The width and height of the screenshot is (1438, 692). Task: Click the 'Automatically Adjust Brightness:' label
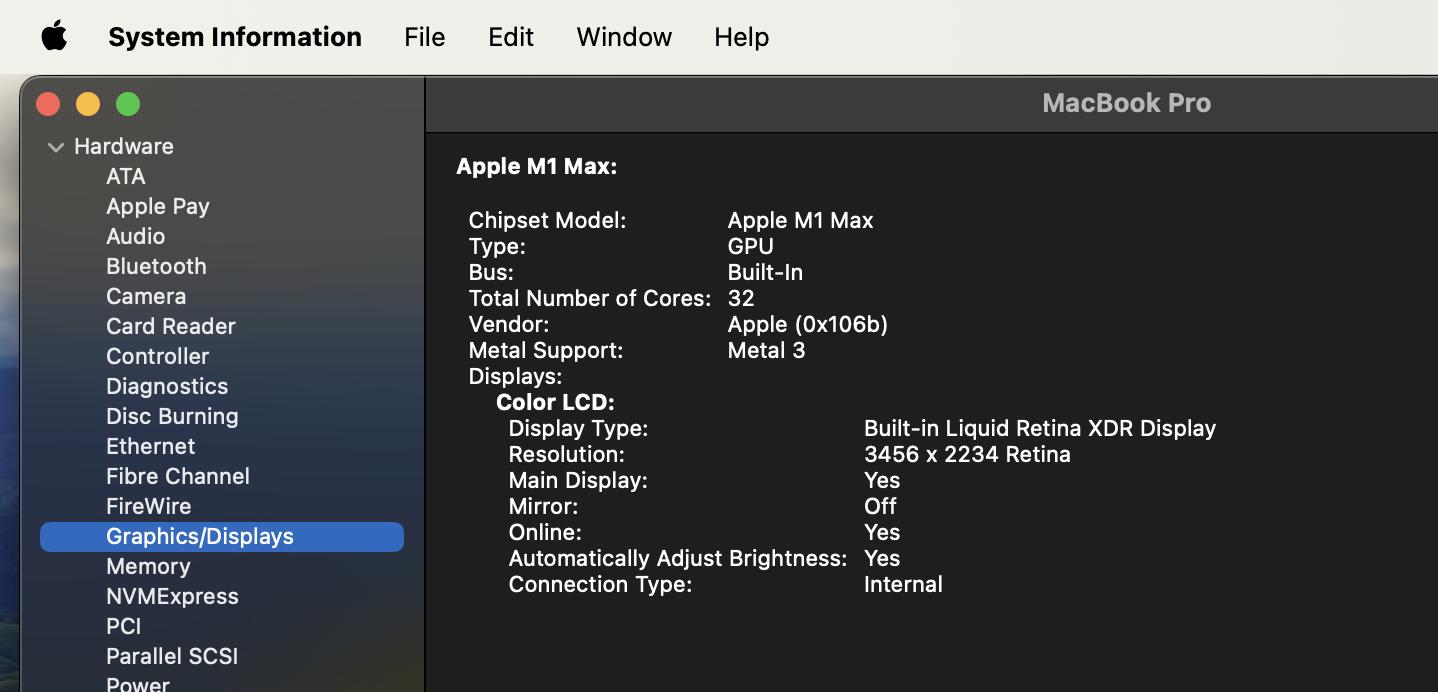pos(678,558)
